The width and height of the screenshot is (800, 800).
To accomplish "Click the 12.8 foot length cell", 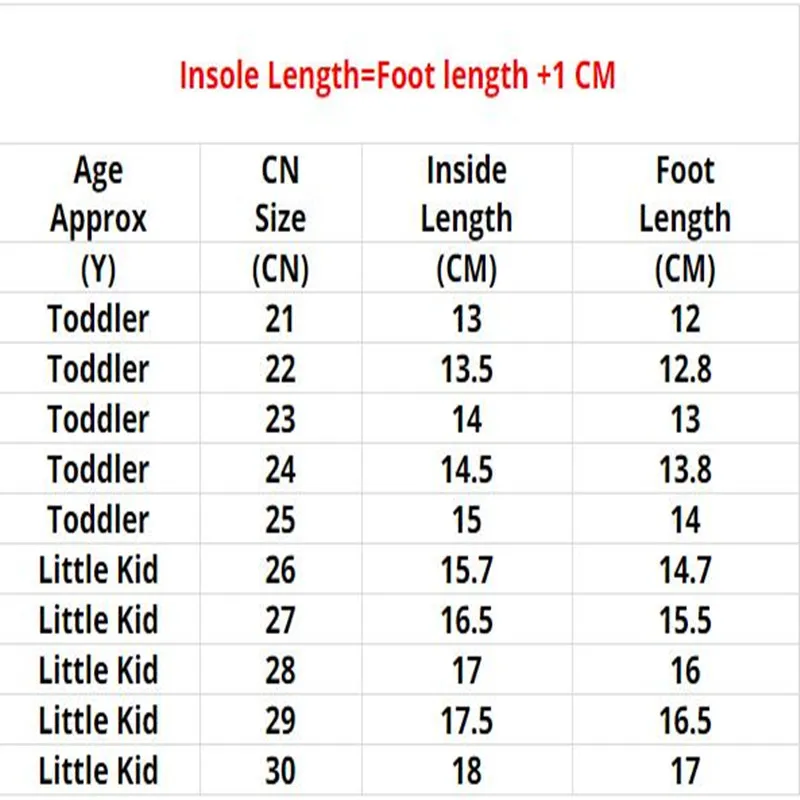I will [685, 370].
